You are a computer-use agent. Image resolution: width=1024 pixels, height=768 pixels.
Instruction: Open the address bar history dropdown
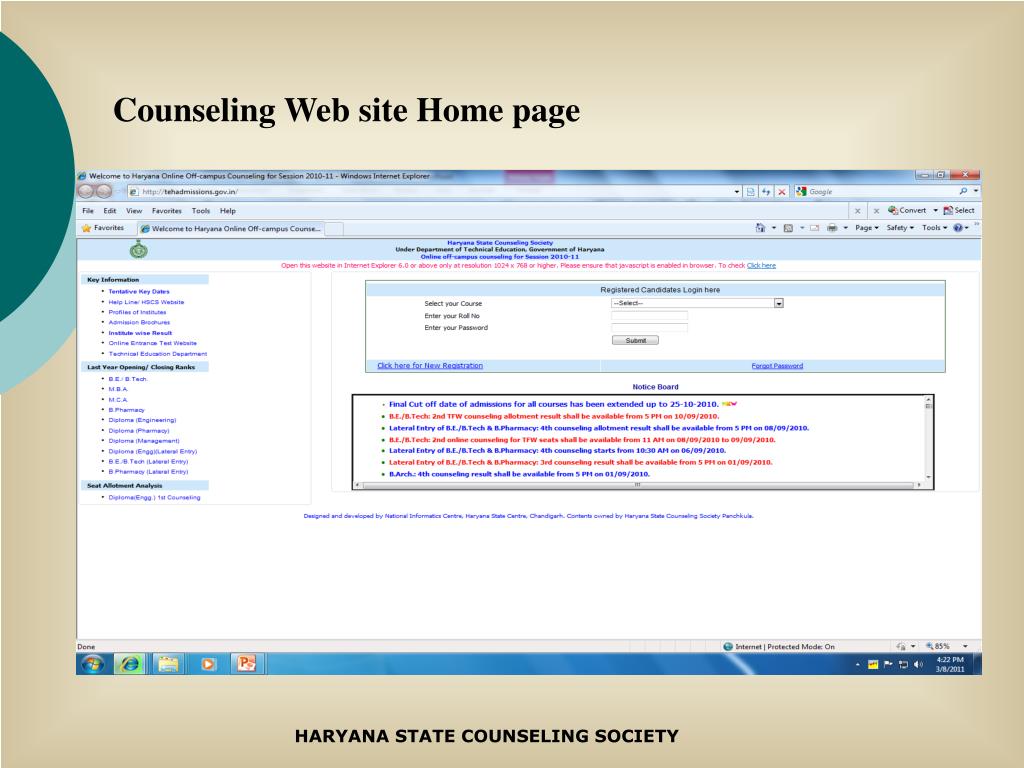pos(737,192)
